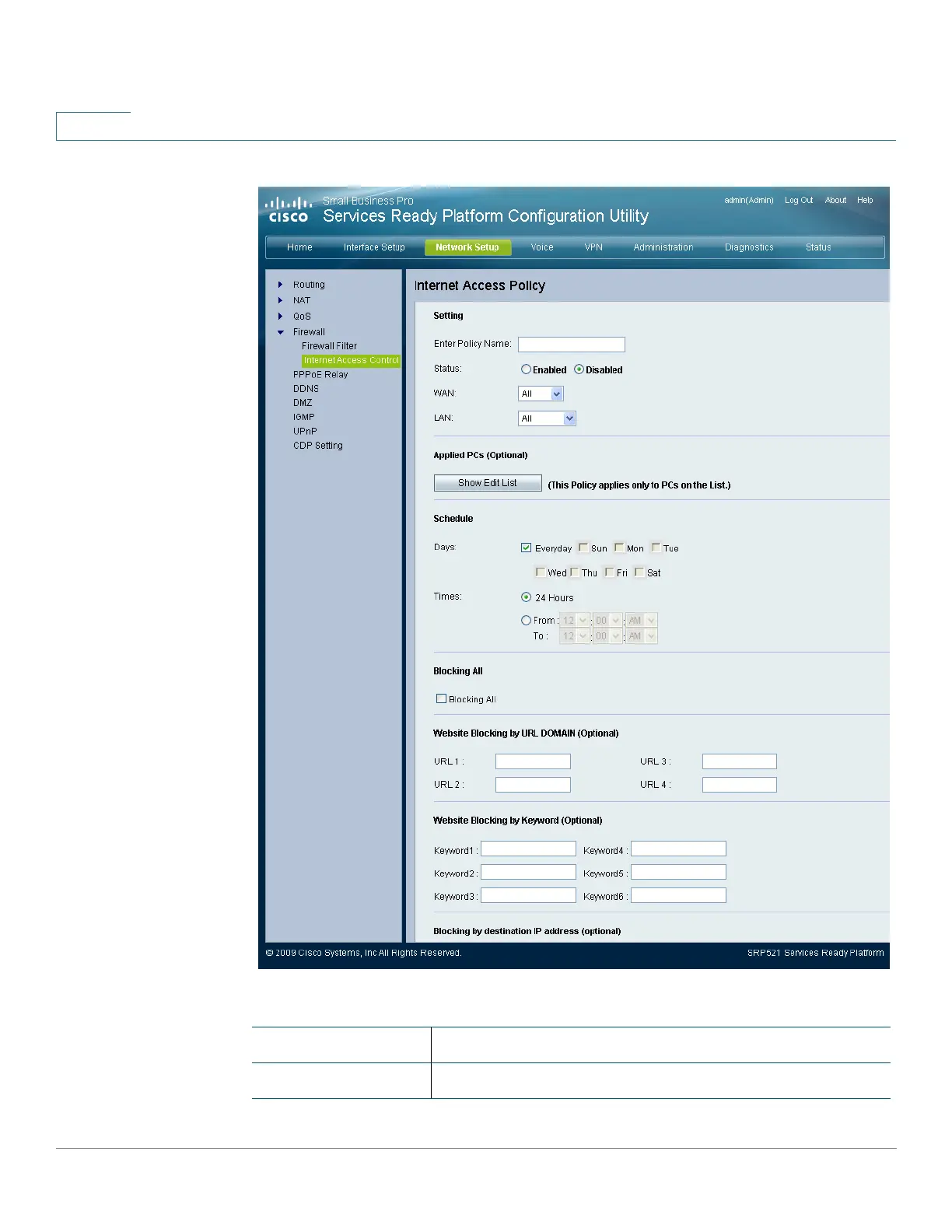Screen dimensions: 952x1232
Task: Select the 24 Hours radio button
Action: [x=526, y=597]
